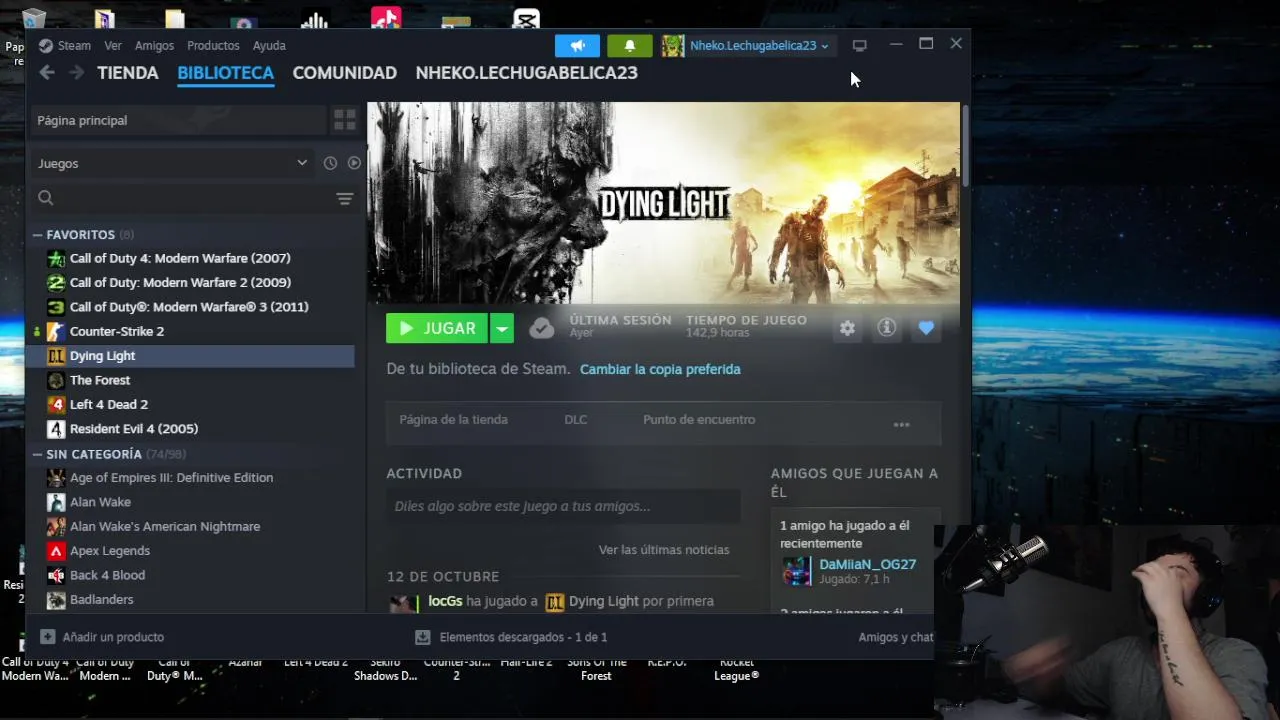This screenshot has width=1280, height=720.
Task: Open the Ver menu
Action: pos(113,46)
